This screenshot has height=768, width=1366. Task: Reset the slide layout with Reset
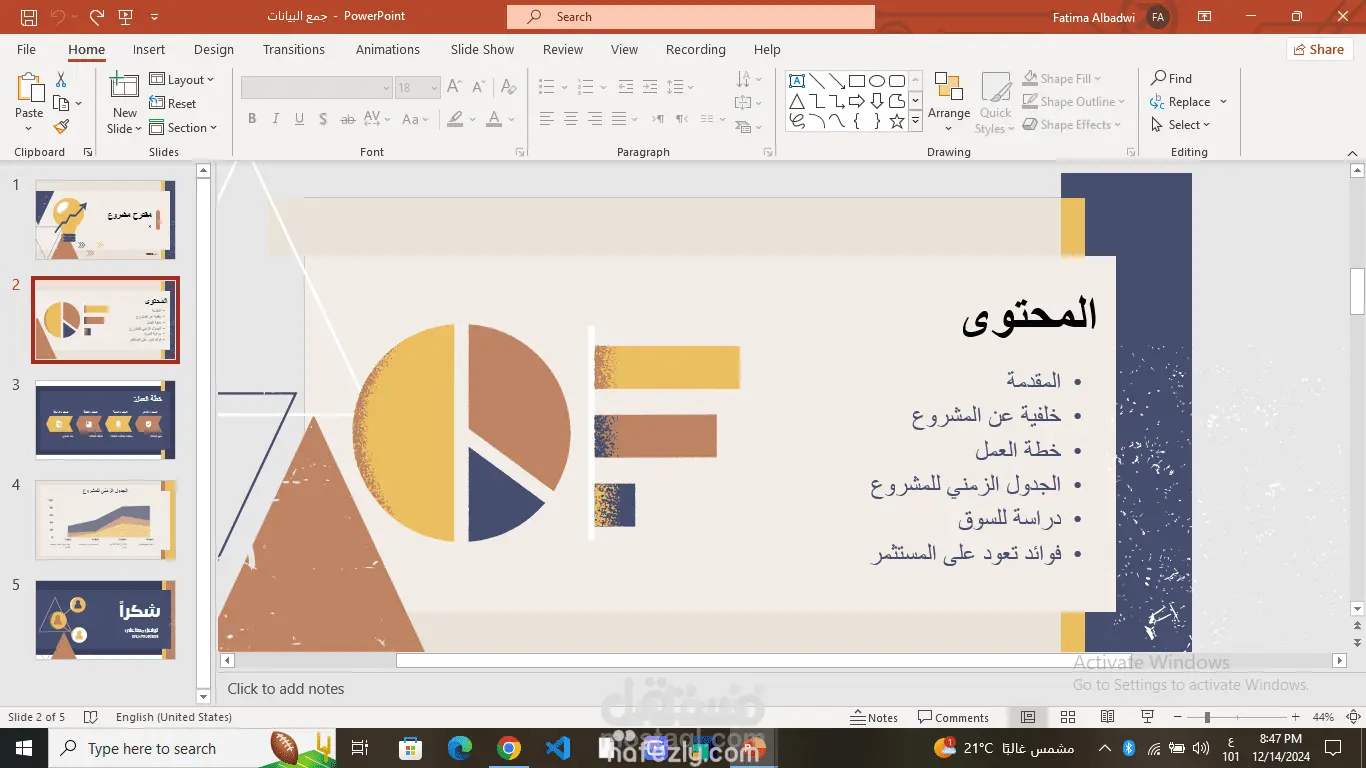point(173,104)
